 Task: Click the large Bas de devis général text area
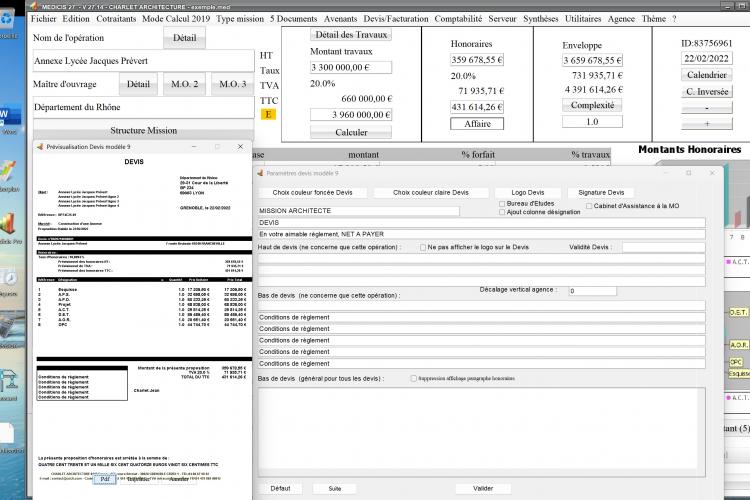(482, 432)
